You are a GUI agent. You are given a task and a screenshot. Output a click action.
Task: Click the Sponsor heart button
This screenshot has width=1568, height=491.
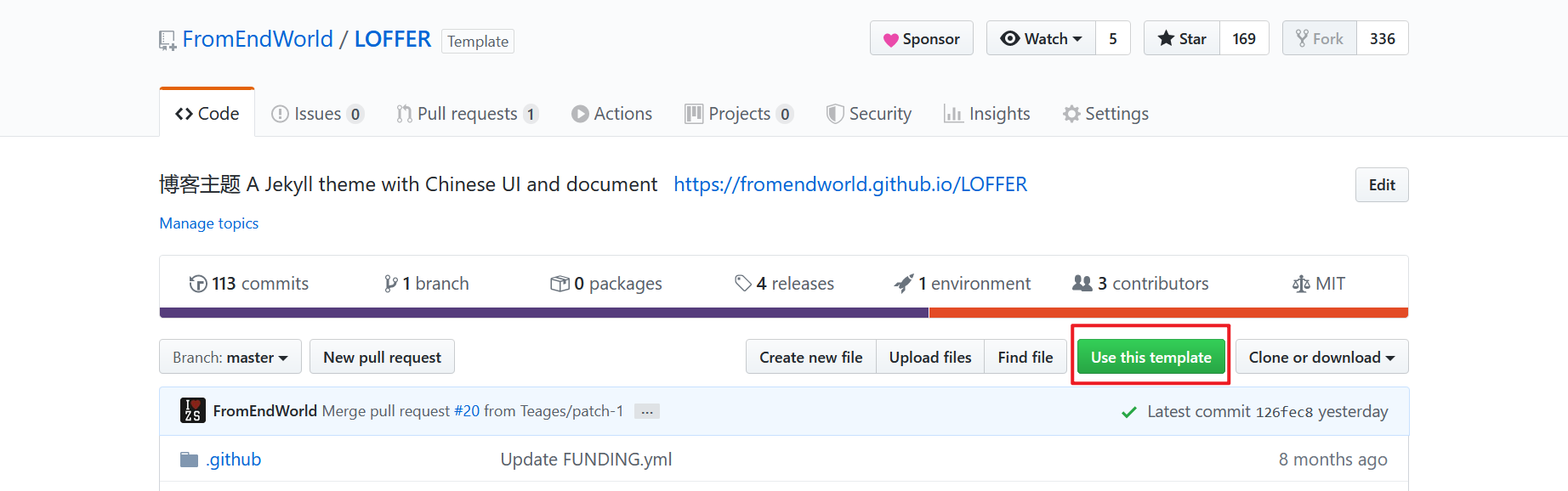tap(922, 38)
